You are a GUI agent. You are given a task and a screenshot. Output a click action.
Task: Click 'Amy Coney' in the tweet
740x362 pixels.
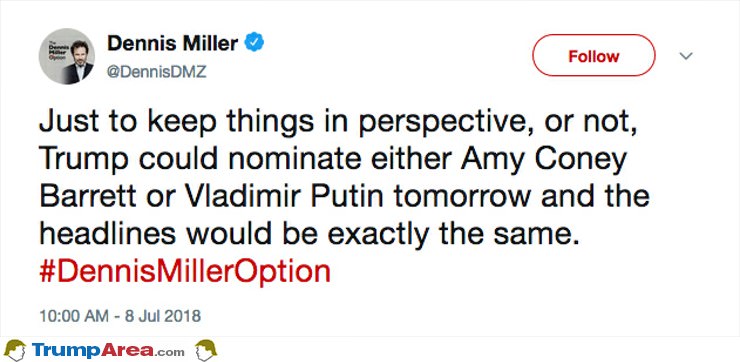coord(544,161)
